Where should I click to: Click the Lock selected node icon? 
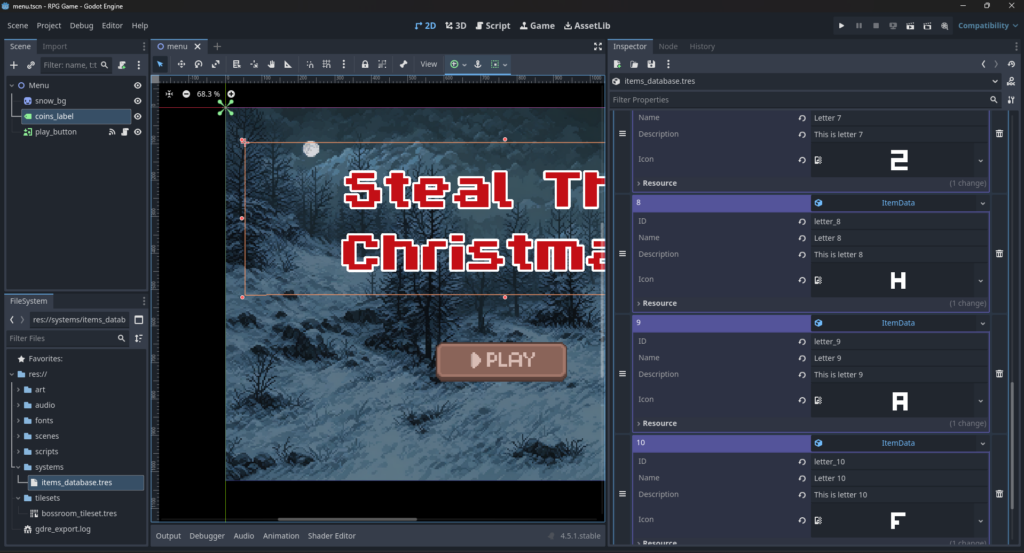[x=365, y=64]
